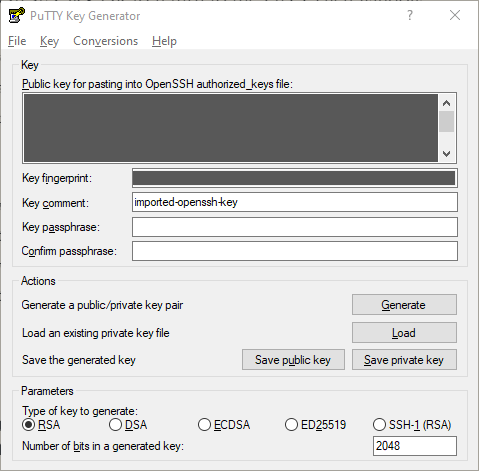The height and width of the screenshot is (471, 479).
Task: Click Save public key button
Action: (293, 360)
